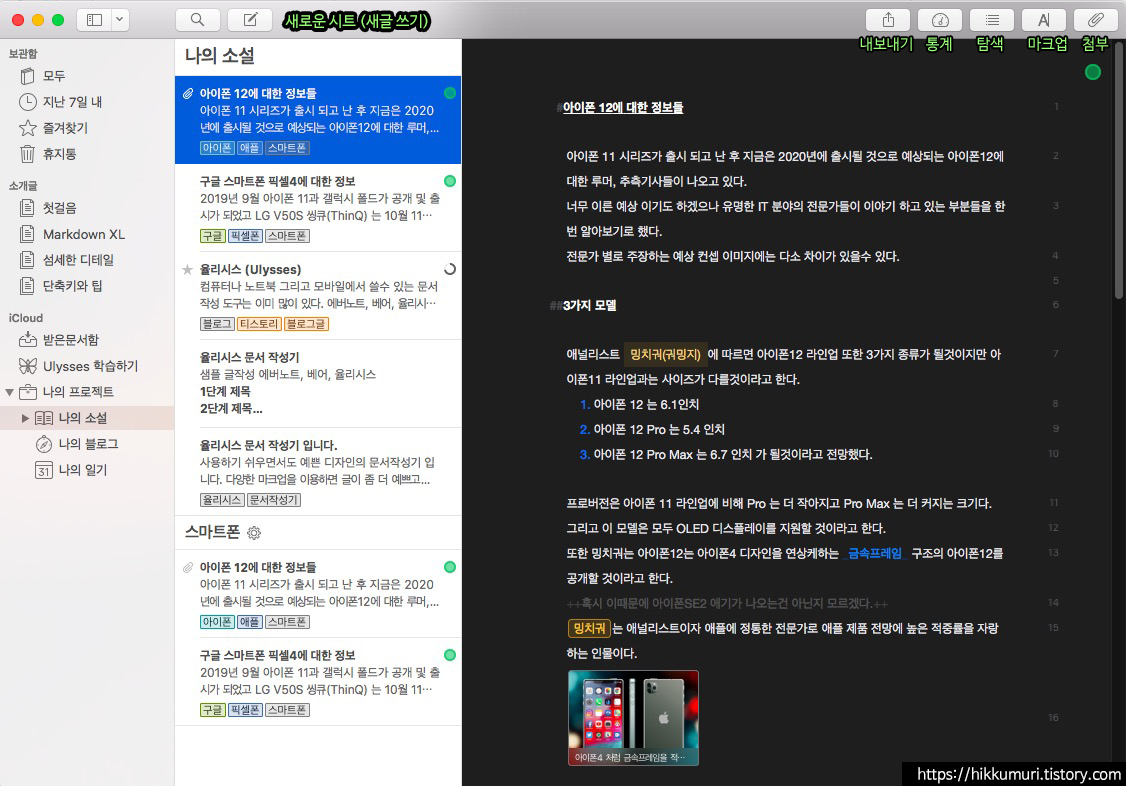Open the attachments paperclip icon
This screenshot has width=1126, height=786.
1095,20
